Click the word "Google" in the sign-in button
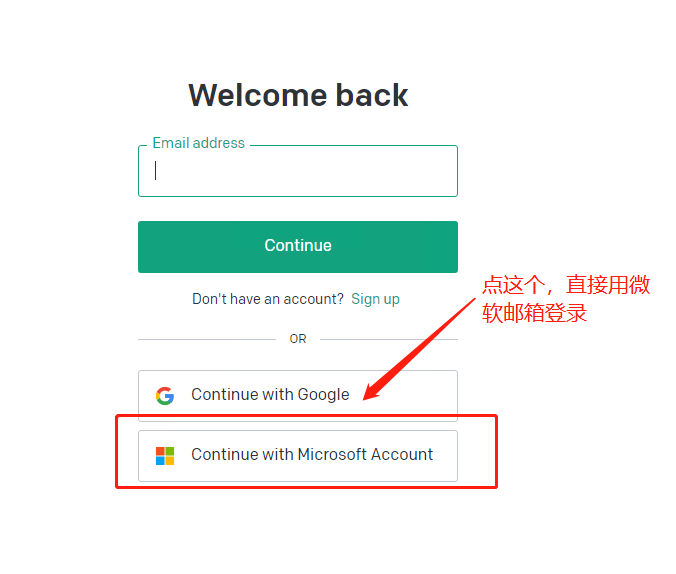Viewport: 676px width, 574px height. click(x=323, y=395)
